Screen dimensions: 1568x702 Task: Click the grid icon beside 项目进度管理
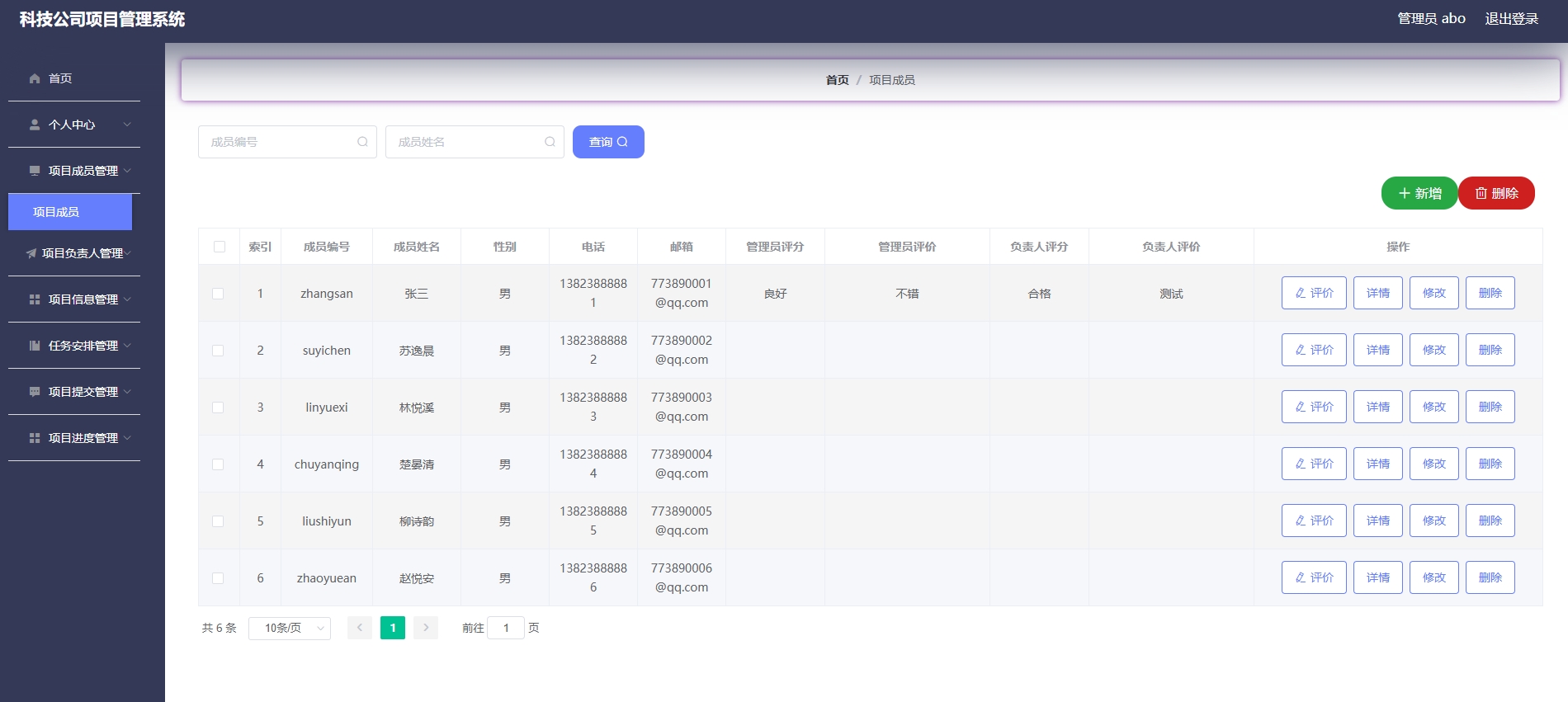click(35, 438)
